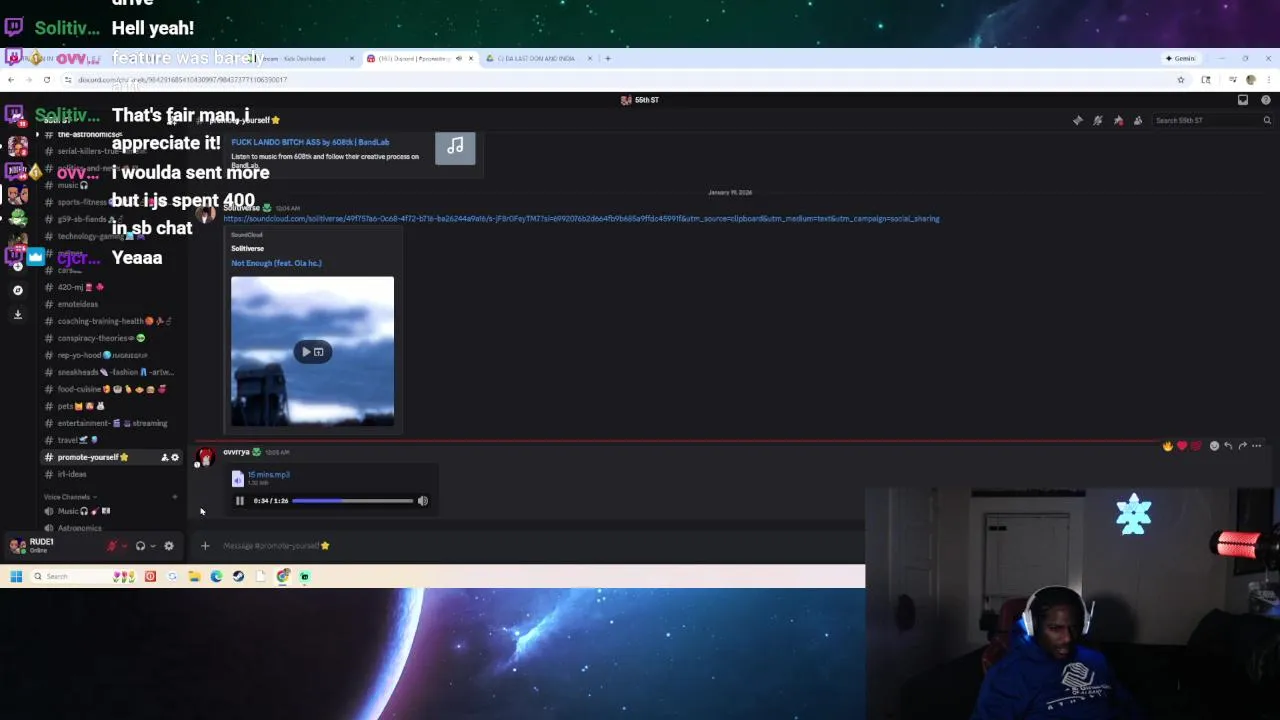Toggle notification settings bell in channel header
This screenshot has height=720, width=1280.
[1098, 120]
